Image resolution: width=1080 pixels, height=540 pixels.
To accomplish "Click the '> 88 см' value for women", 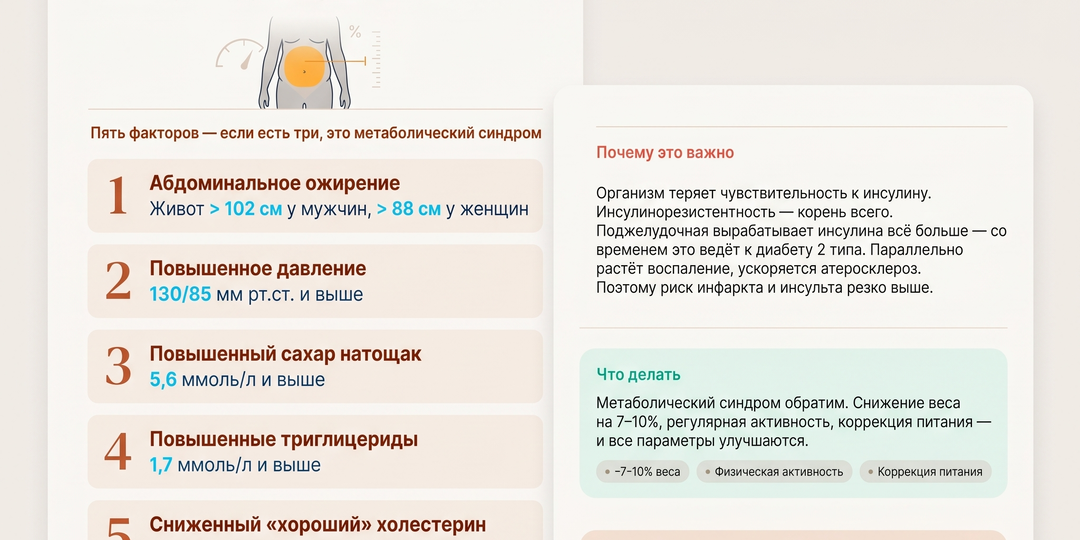I will [x=408, y=209].
